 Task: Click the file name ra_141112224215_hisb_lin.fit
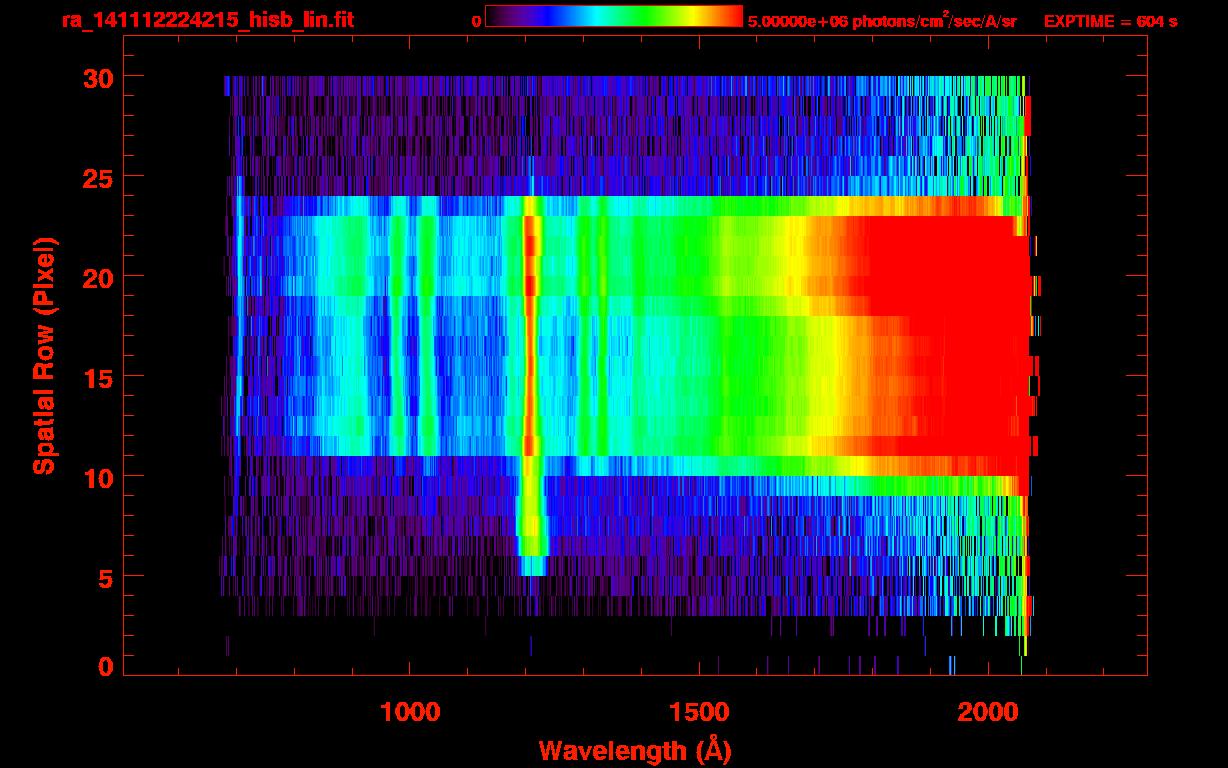[207, 19]
